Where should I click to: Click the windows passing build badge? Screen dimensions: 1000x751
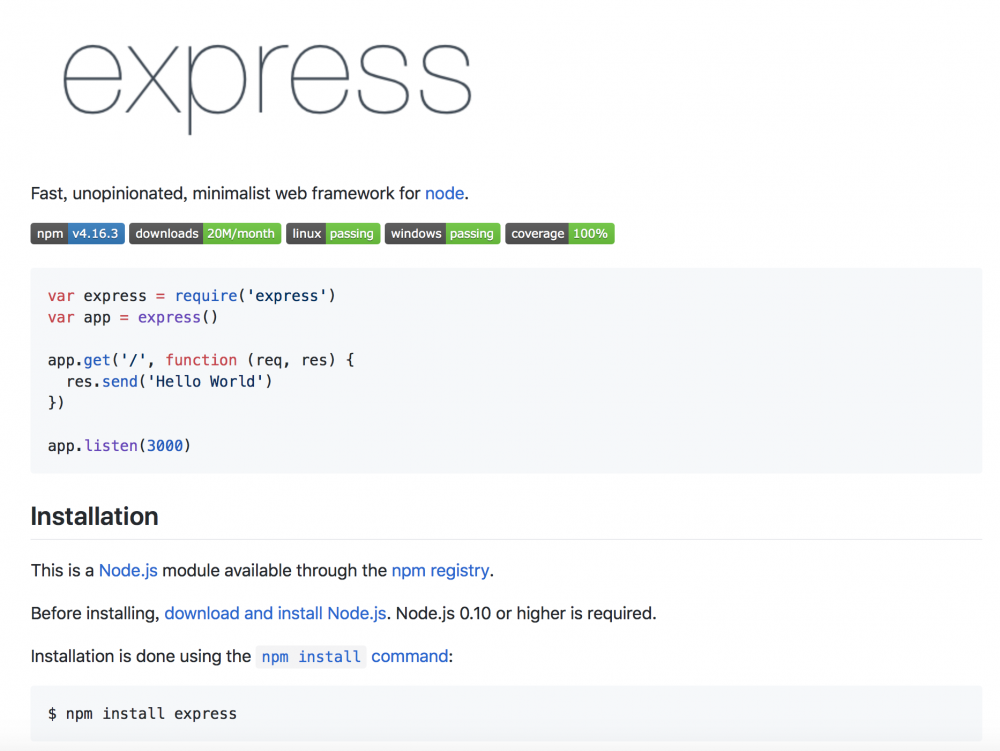click(x=442, y=234)
